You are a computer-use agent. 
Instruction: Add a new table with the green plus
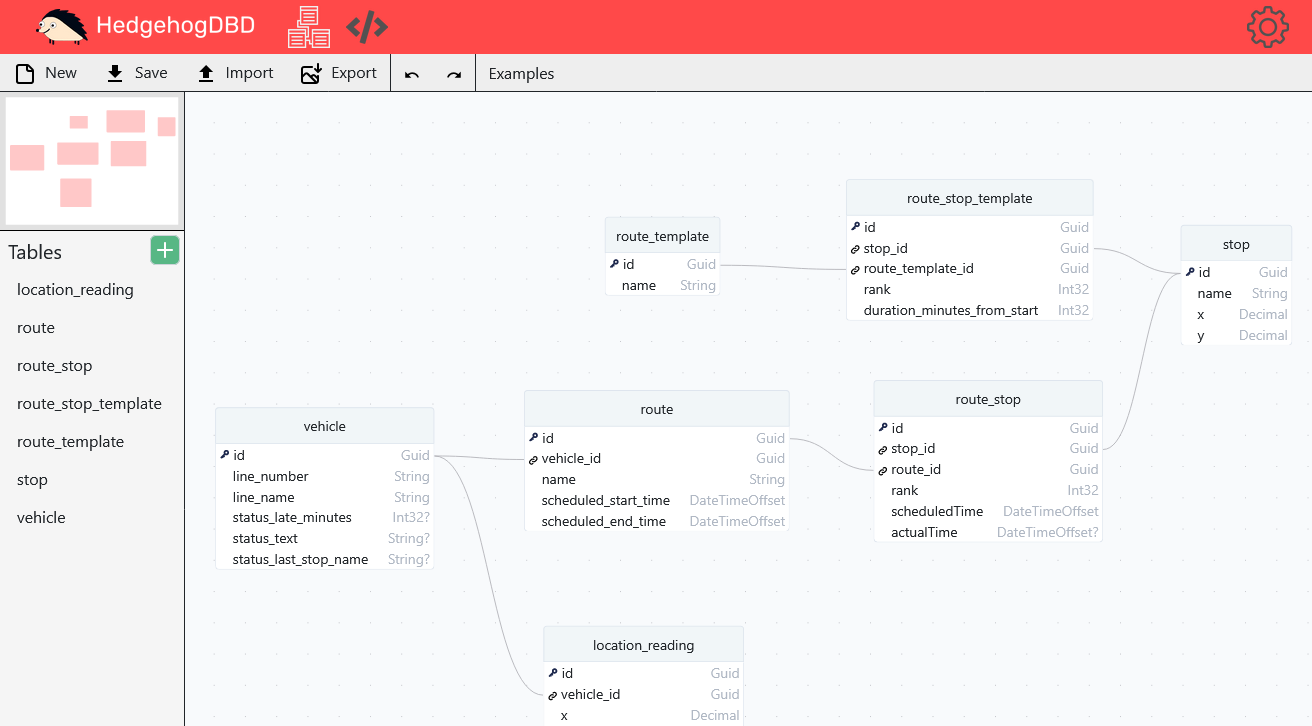pyautogui.click(x=165, y=250)
